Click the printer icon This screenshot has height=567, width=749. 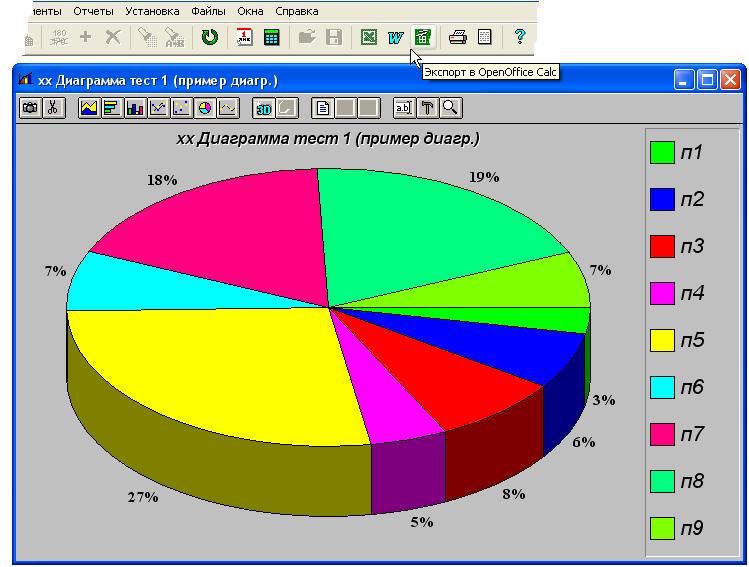458,37
